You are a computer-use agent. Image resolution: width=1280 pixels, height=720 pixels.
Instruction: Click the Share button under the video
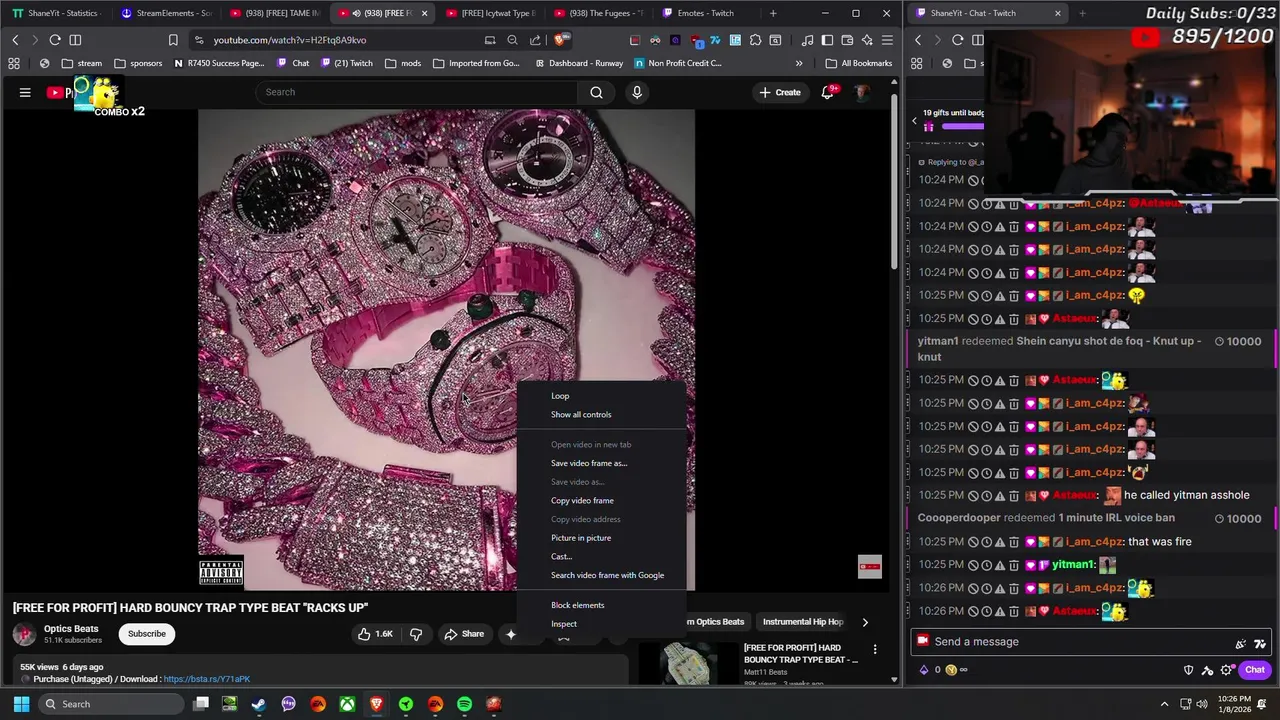pyautogui.click(x=464, y=634)
